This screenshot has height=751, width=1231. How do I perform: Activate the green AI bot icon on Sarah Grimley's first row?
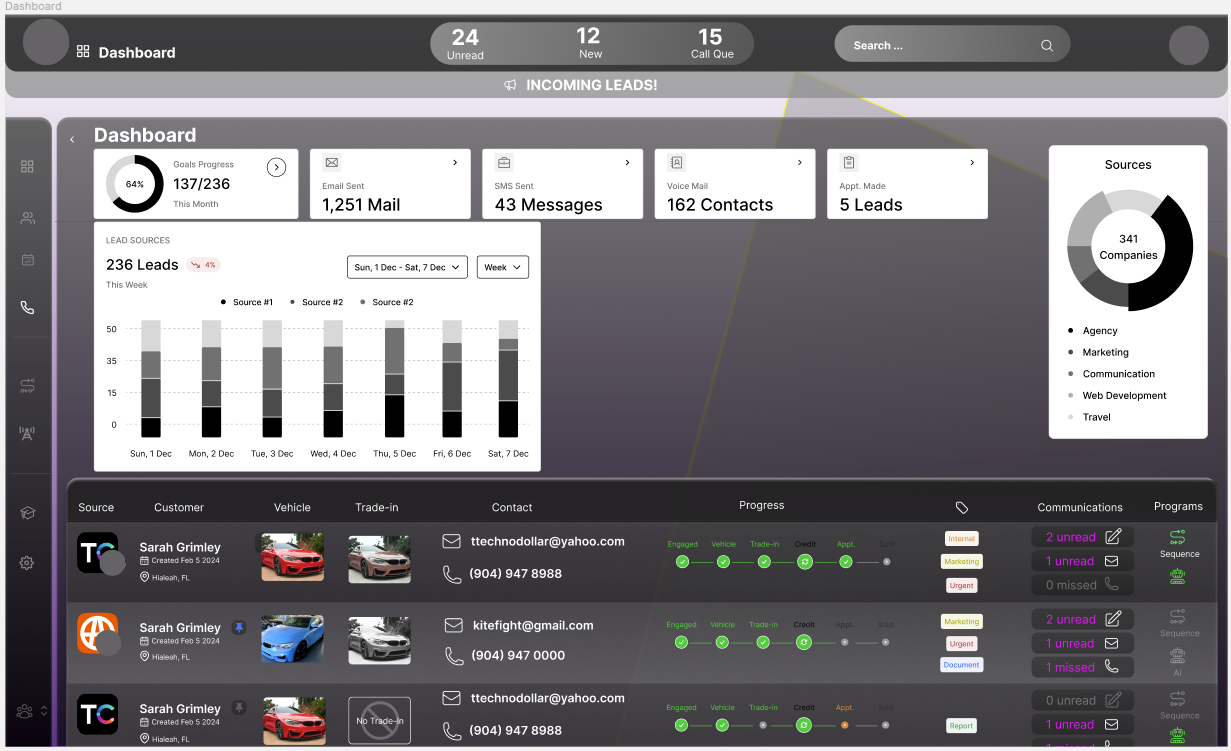click(1179, 576)
